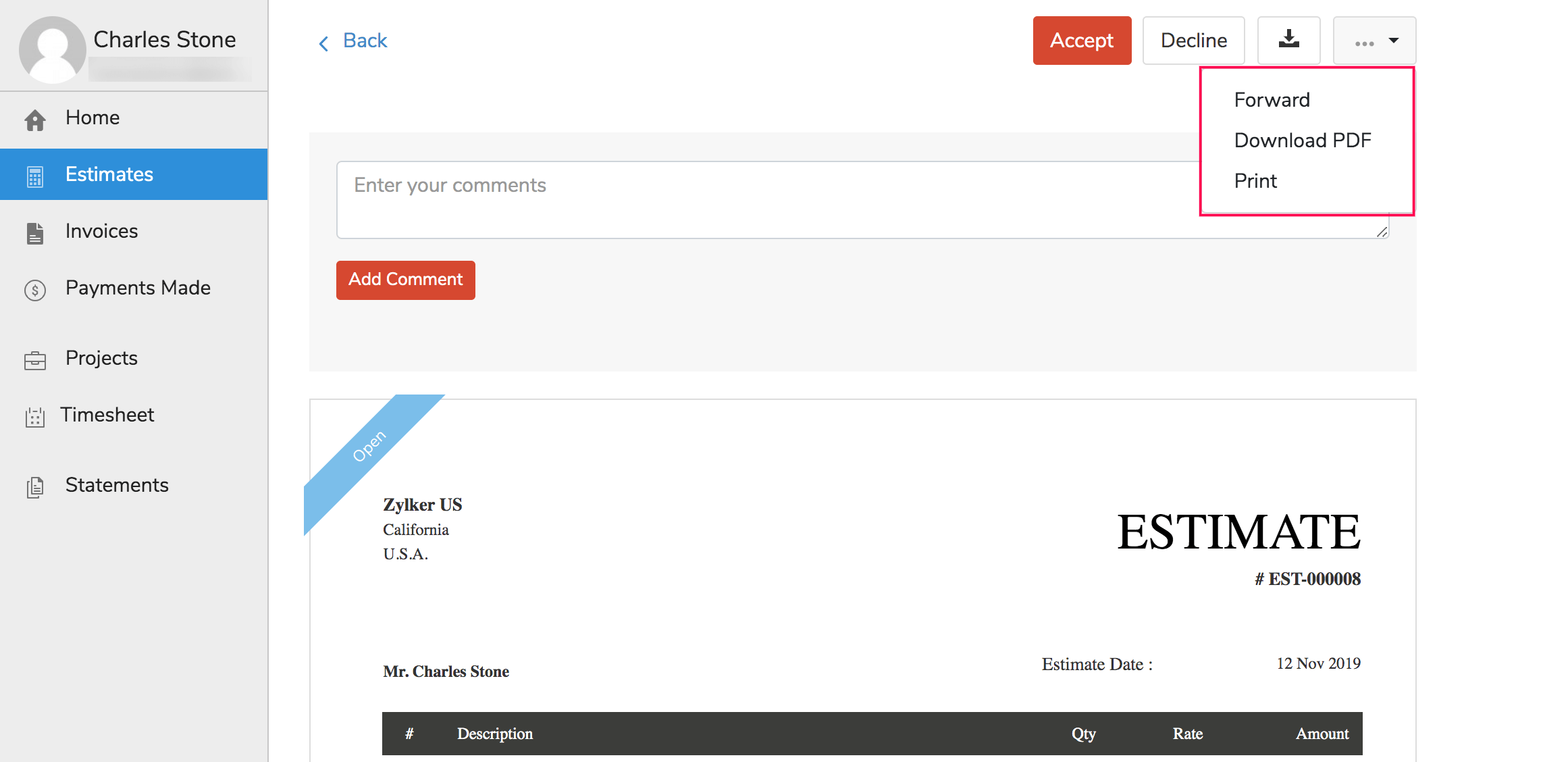The height and width of the screenshot is (762, 1568).
Task: Decline the estimate EST-000008
Action: (1193, 40)
